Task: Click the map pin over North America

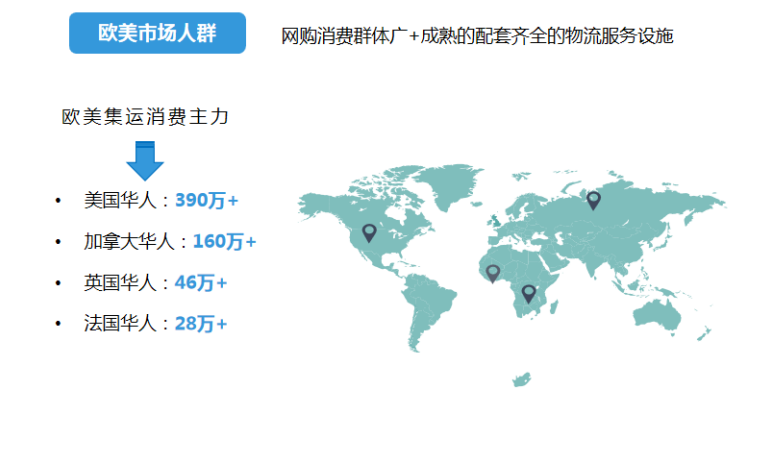Action: (x=369, y=233)
